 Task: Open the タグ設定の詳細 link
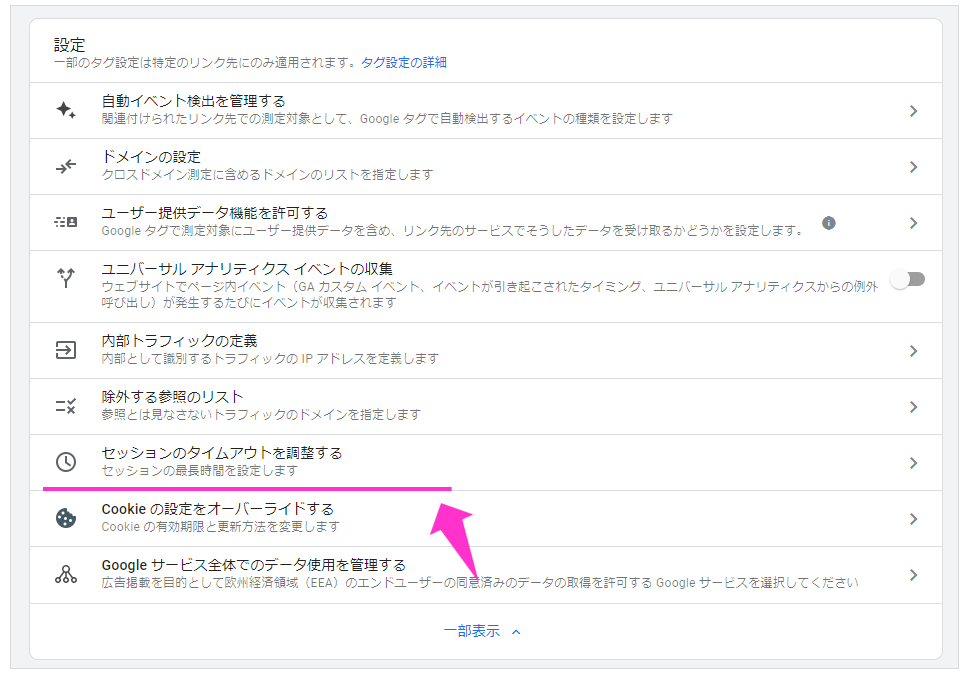pyautogui.click(x=404, y=62)
